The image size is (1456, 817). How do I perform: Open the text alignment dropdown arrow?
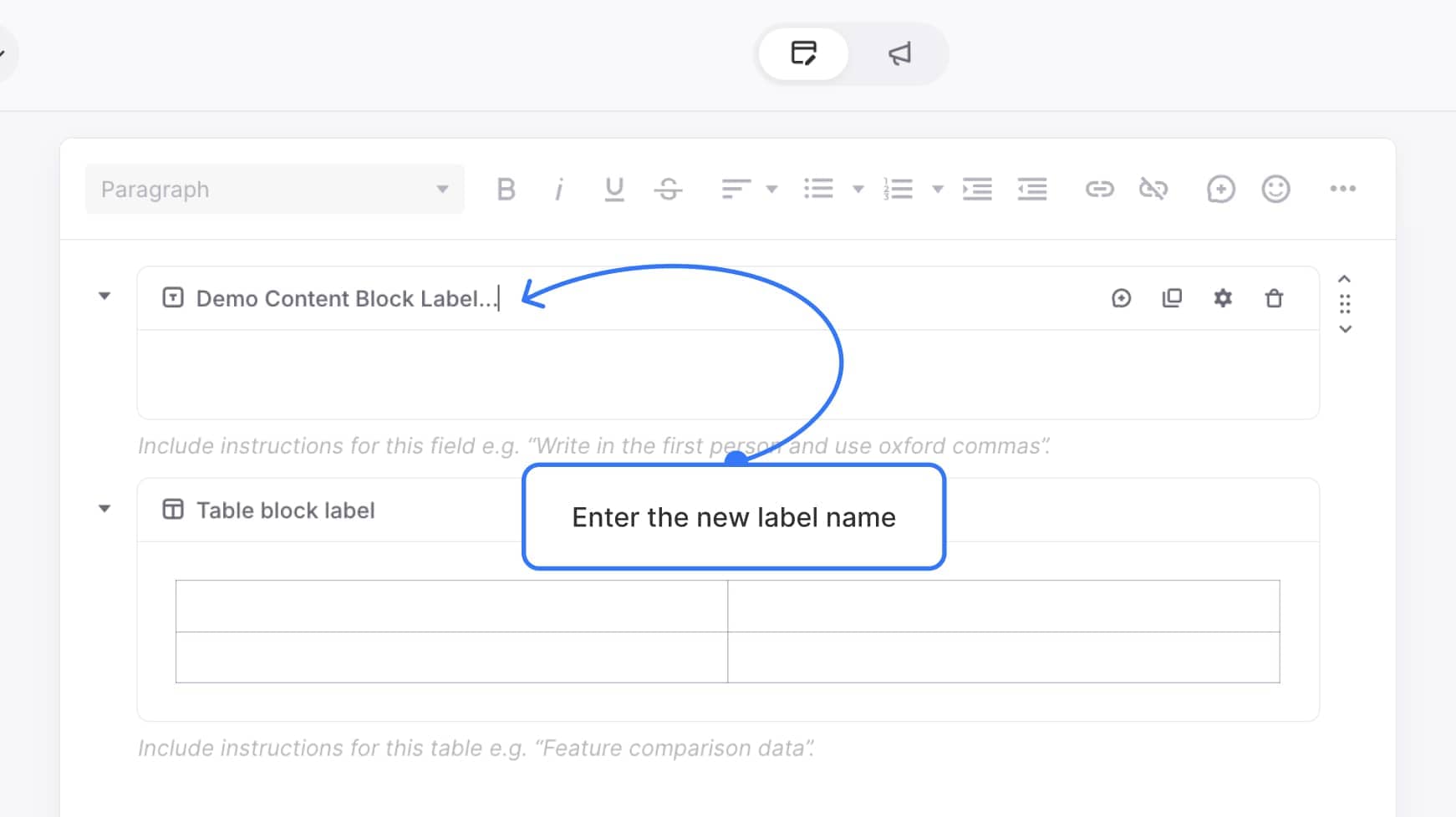click(771, 190)
